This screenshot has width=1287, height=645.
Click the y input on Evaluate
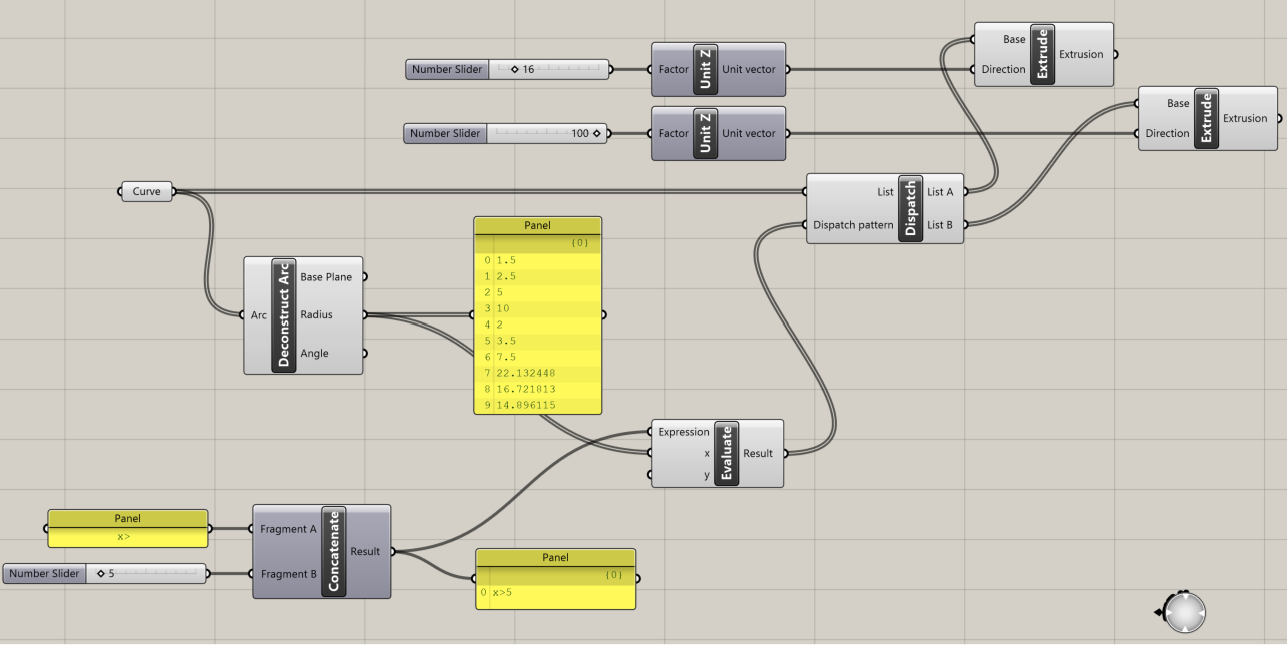[x=707, y=475]
